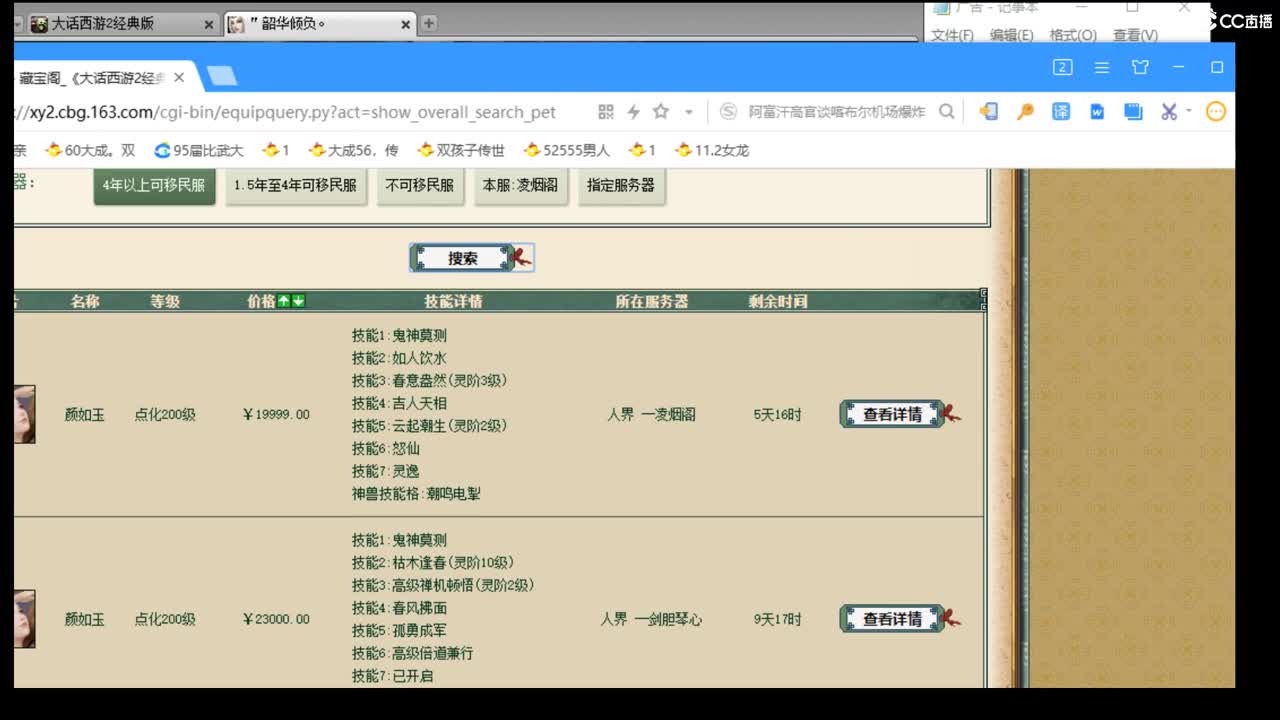This screenshot has height=720, width=1280.
Task: Click pet thumbnail in ¥23000.00 row
Action: tap(24, 619)
